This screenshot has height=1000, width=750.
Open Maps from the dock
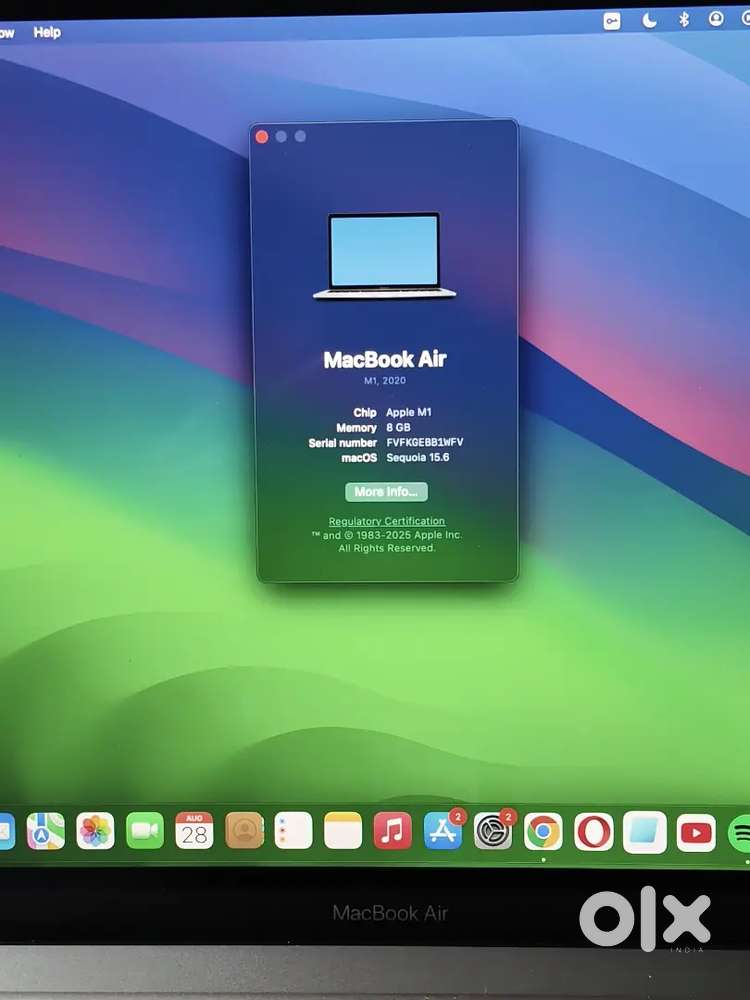pyautogui.click(x=46, y=831)
